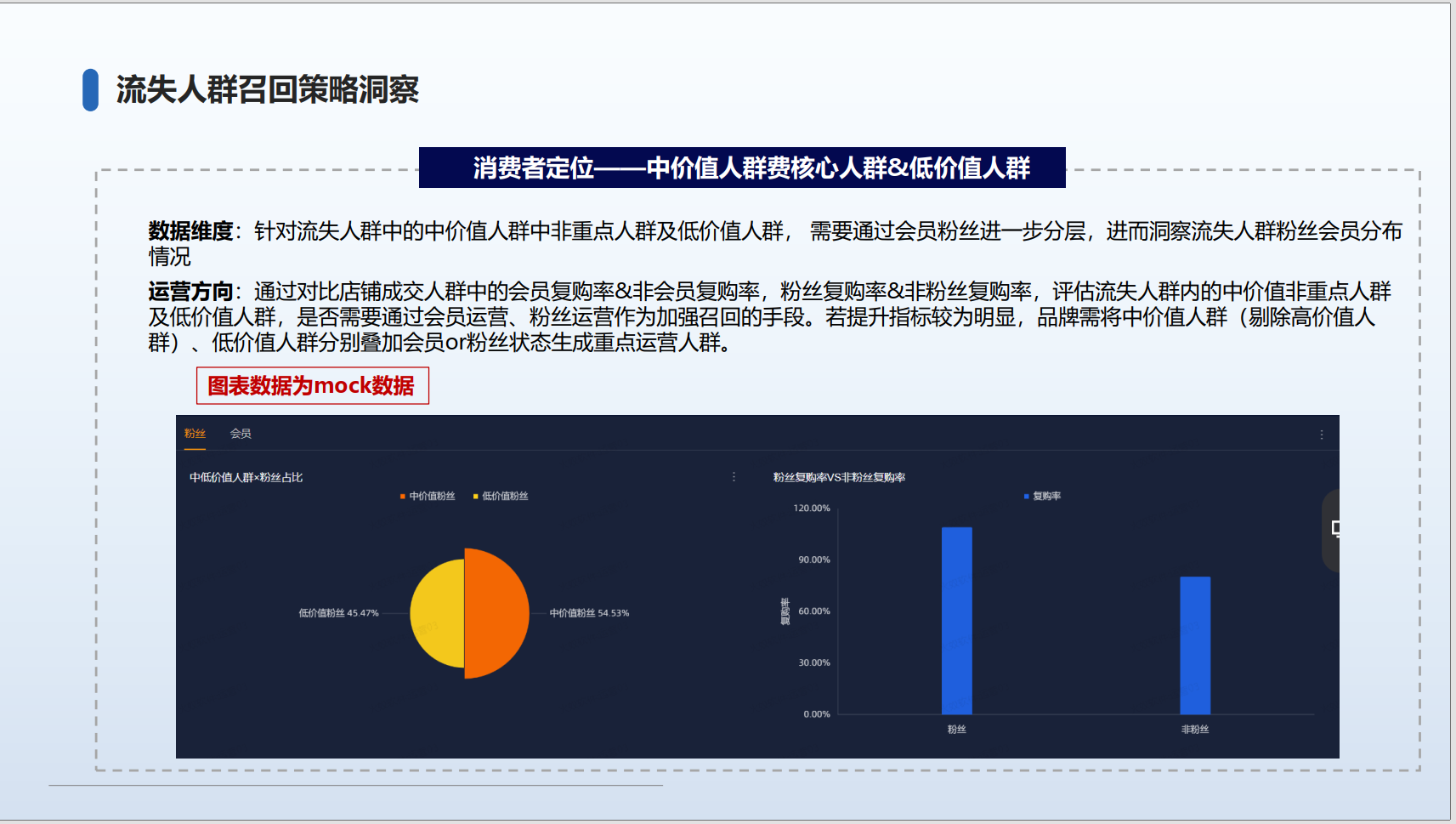The width and height of the screenshot is (1456, 824).
Task: Click the 粉丝 x-axis label
Action: 957,730
